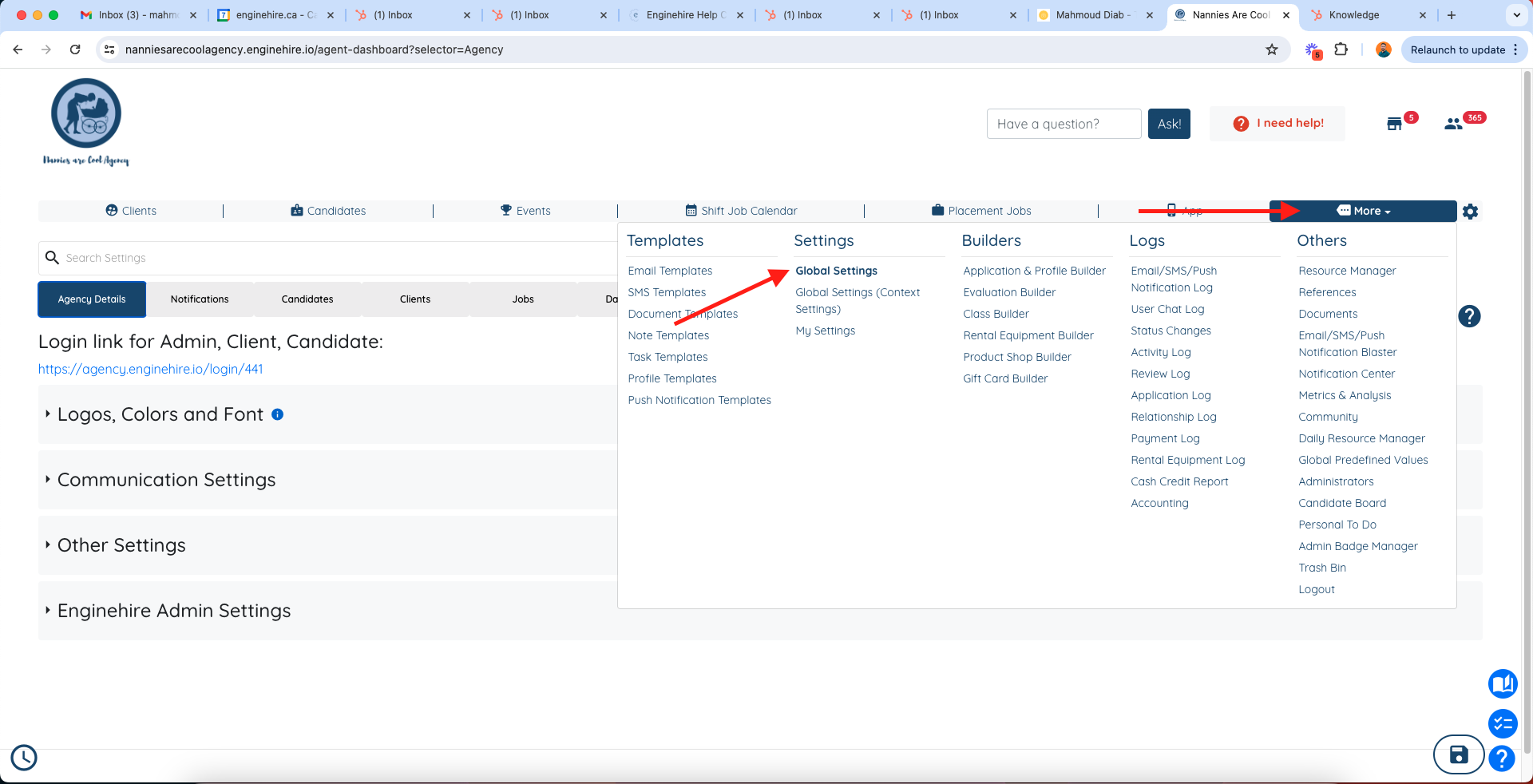This screenshot has width=1533, height=784.
Task: Click the I need help! button
Action: [1277, 124]
